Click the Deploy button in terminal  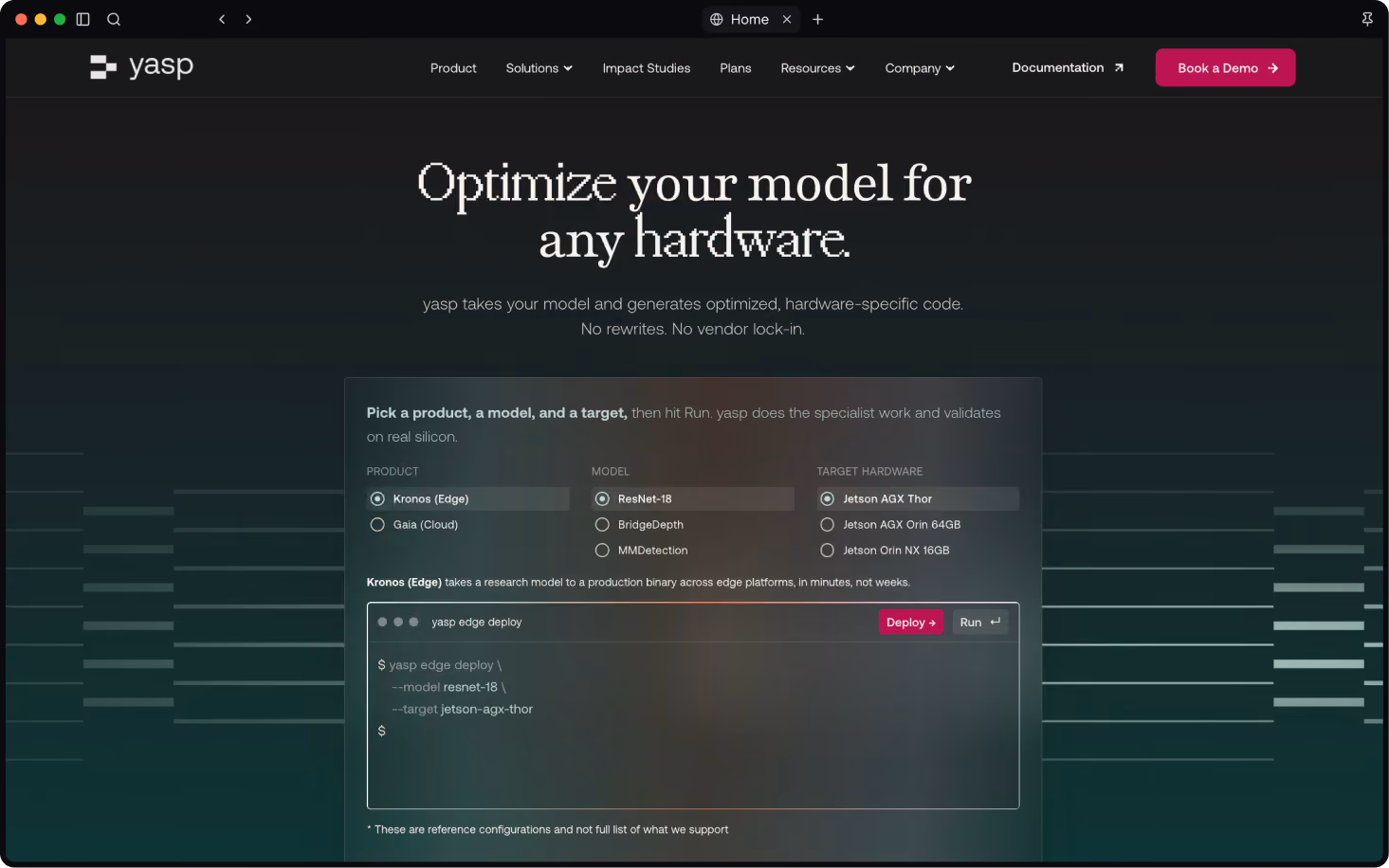point(911,623)
